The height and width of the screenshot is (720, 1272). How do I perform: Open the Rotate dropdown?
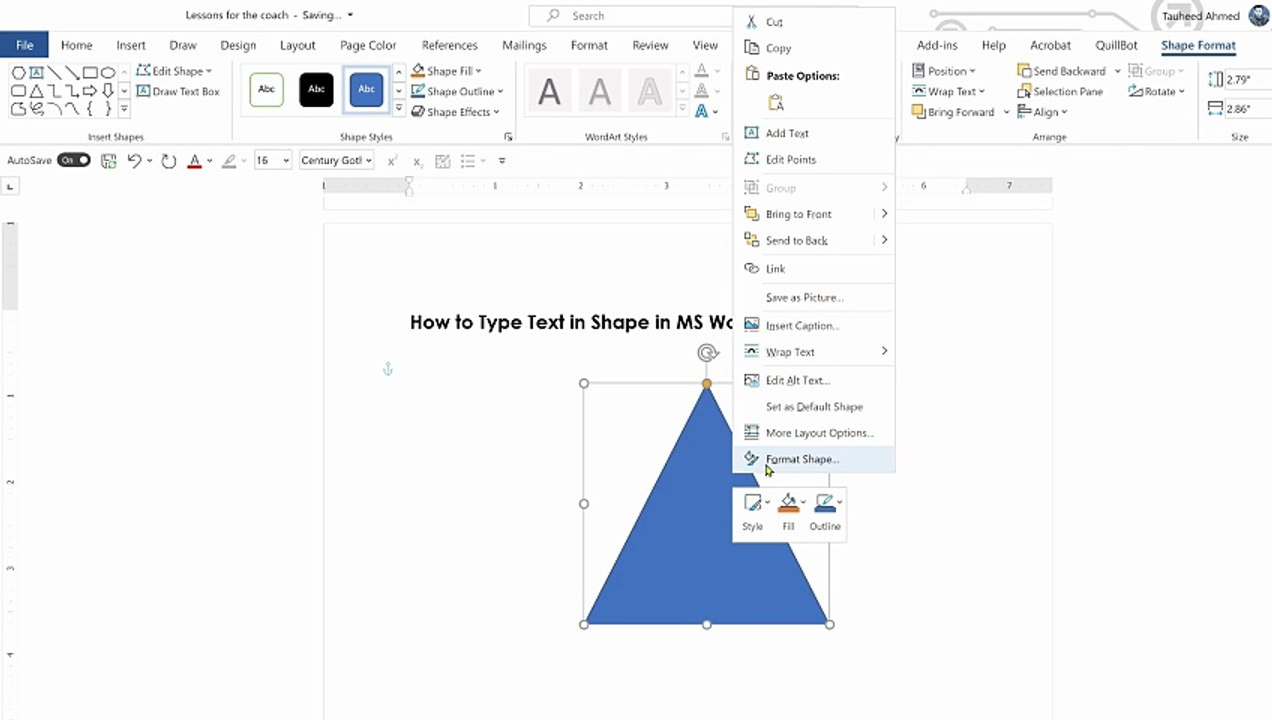[x=1156, y=91]
